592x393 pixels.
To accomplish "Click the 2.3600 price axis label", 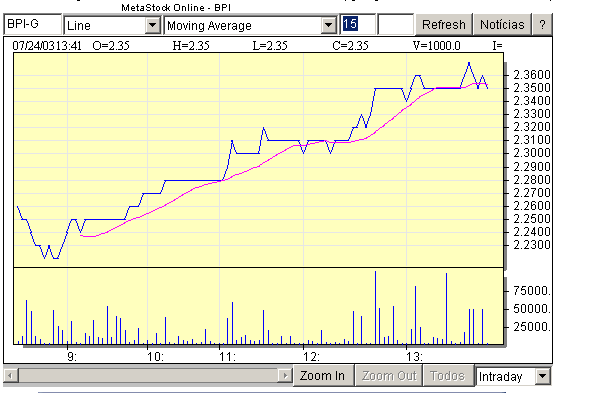I will [532, 75].
